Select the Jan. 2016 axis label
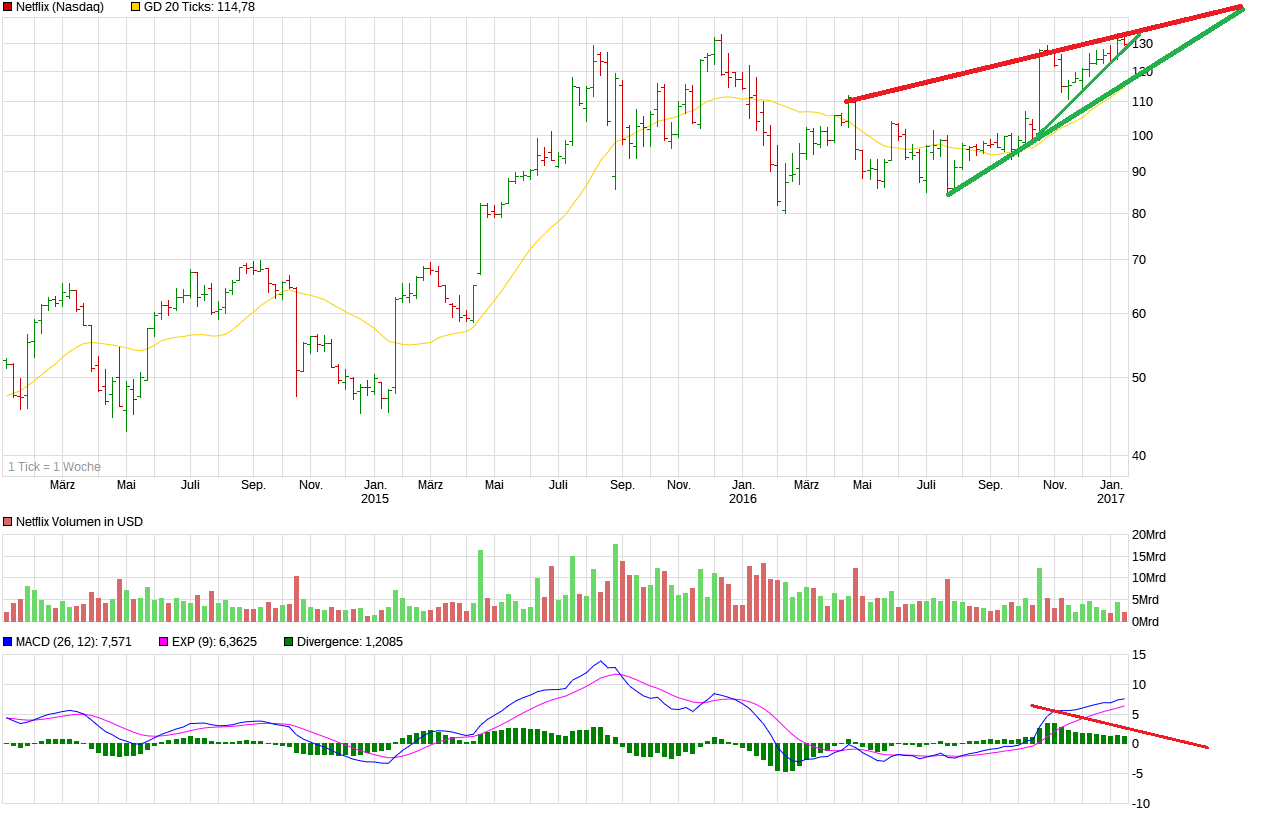1270x815 pixels. [x=742, y=490]
